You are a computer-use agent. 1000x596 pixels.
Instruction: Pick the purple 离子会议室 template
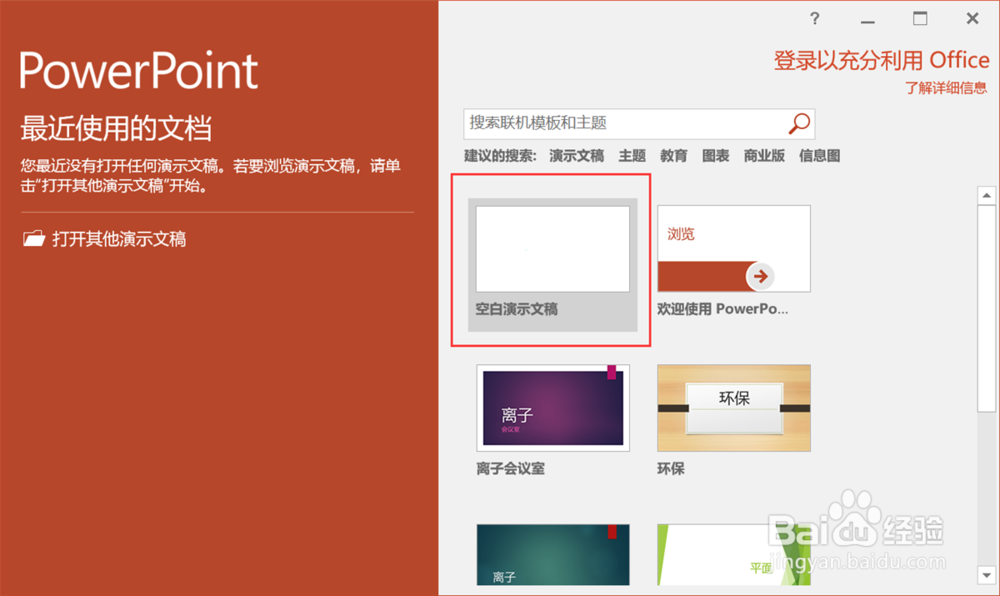pos(553,408)
